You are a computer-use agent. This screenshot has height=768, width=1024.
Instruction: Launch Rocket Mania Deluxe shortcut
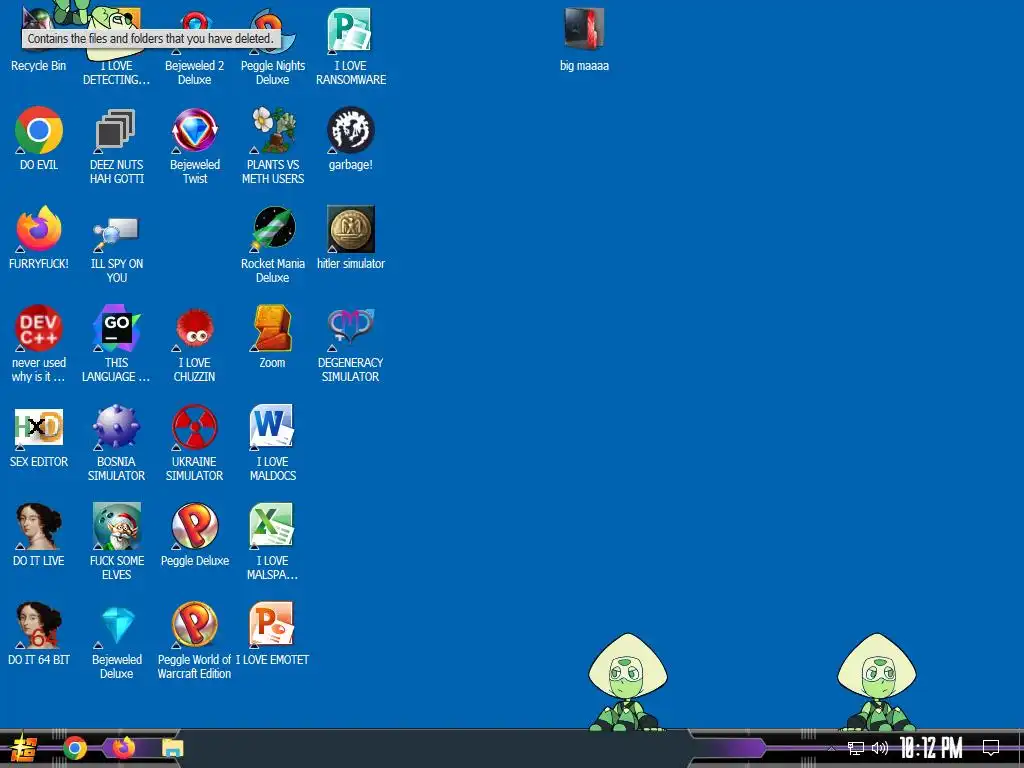273,244
